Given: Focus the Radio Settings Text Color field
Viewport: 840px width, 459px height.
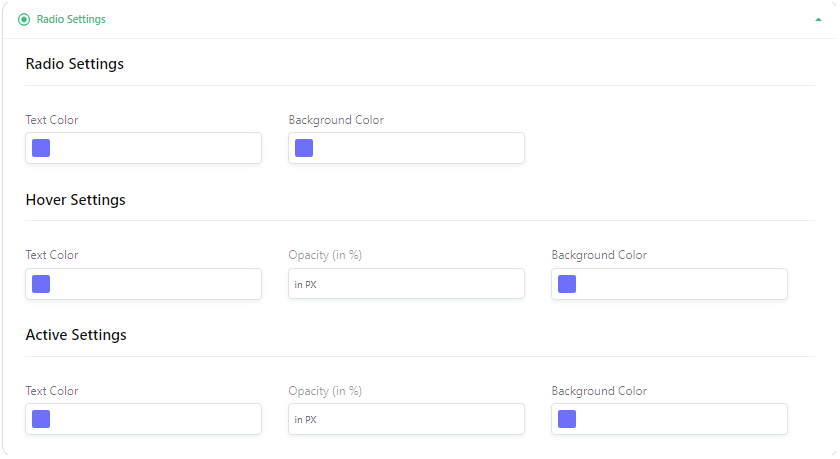Looking at the screenshot, I should (x=144, y=148).
